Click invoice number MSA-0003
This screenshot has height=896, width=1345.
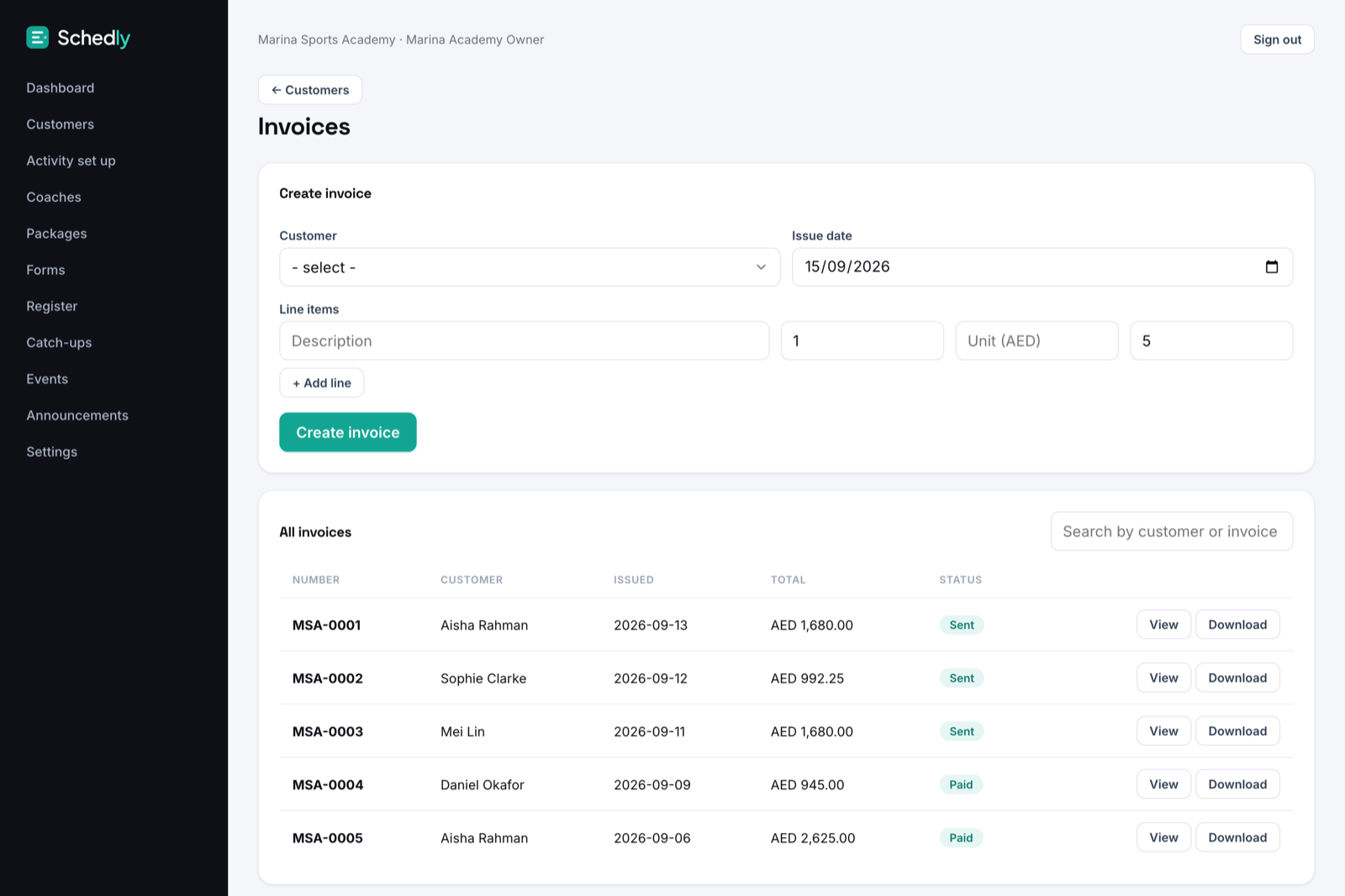(328, 732)
